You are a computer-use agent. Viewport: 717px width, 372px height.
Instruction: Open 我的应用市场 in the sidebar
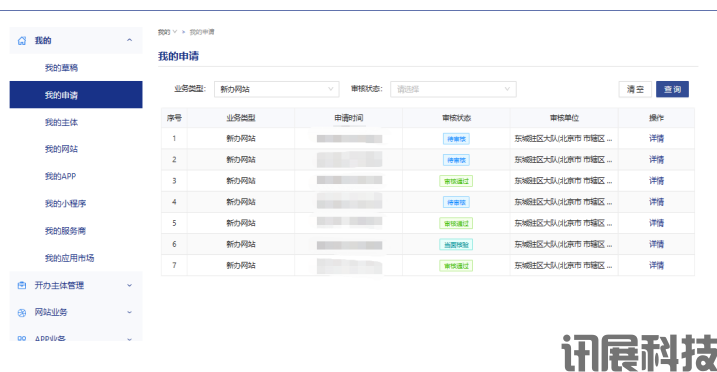tap(70, 258)
